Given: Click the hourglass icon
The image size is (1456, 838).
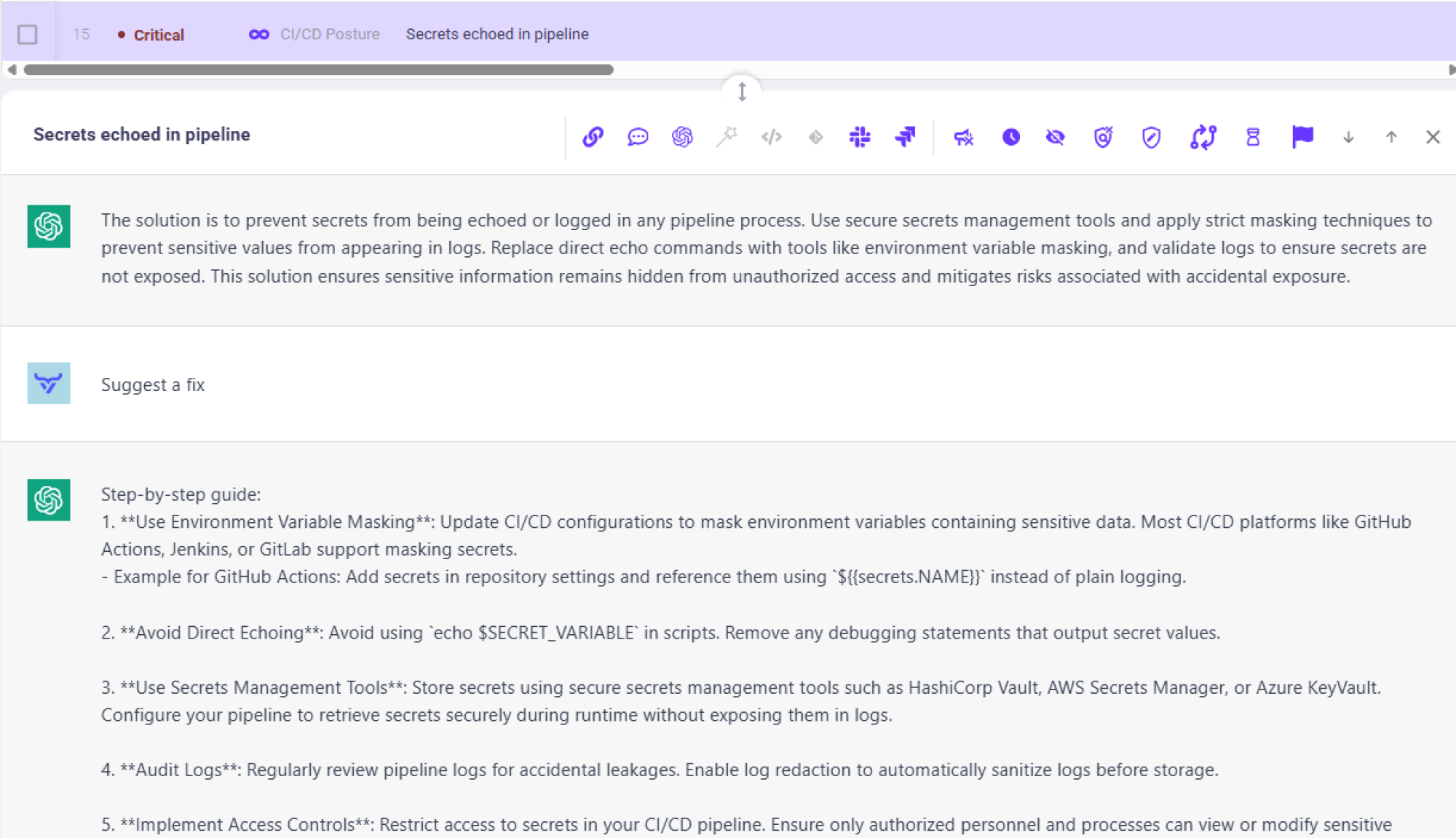Looking at the screenshot, I should tap(1252, 137).
